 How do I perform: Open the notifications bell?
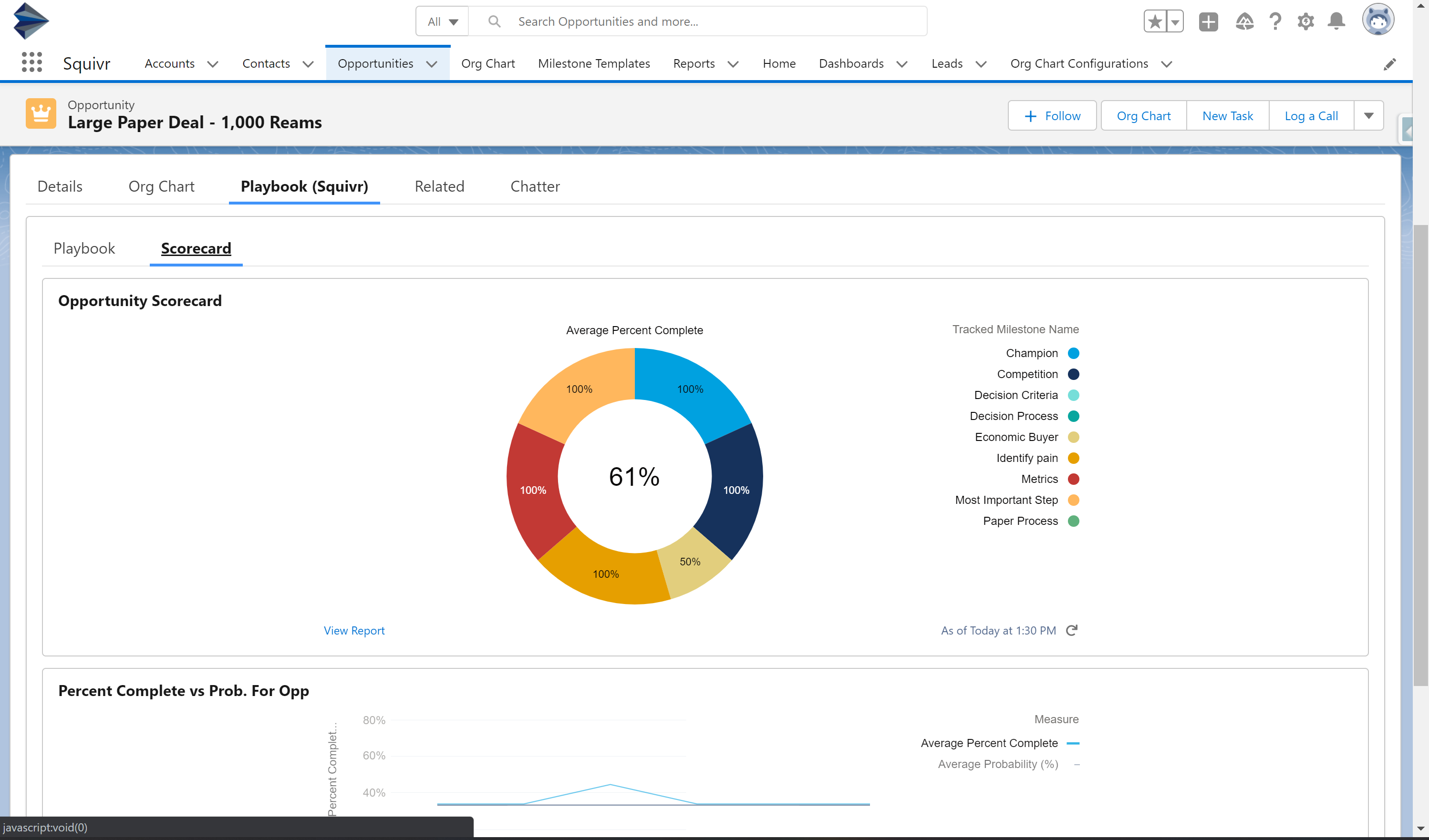coord(1336,21)
